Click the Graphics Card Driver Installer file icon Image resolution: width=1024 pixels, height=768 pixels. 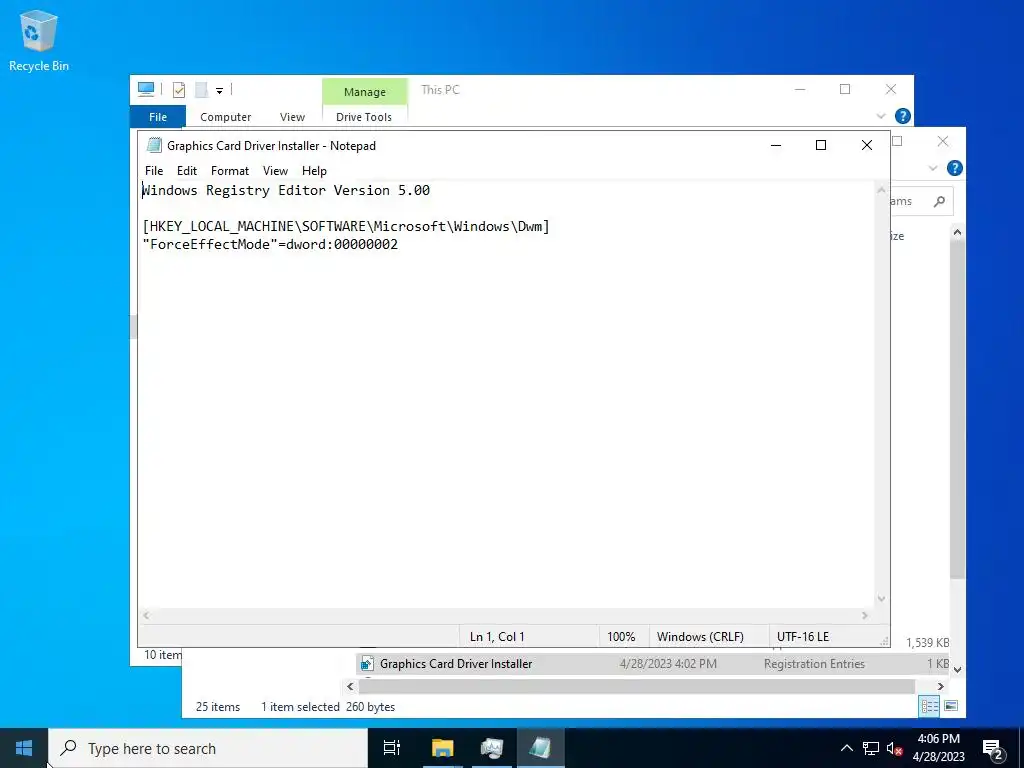click(x=367, y=664)
